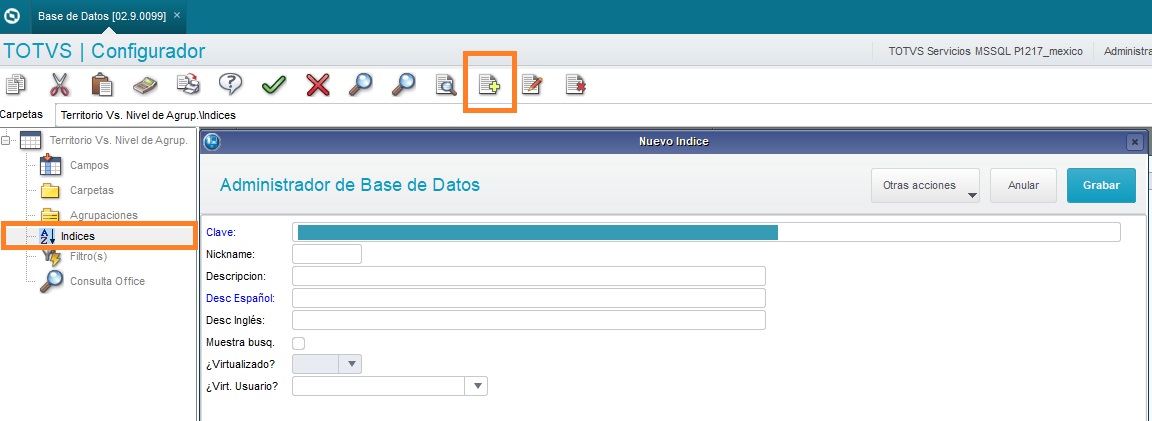This screenshot has height=421, width=1152.
Task: Click the Desc Inglés input field
Action: (529, 320)
